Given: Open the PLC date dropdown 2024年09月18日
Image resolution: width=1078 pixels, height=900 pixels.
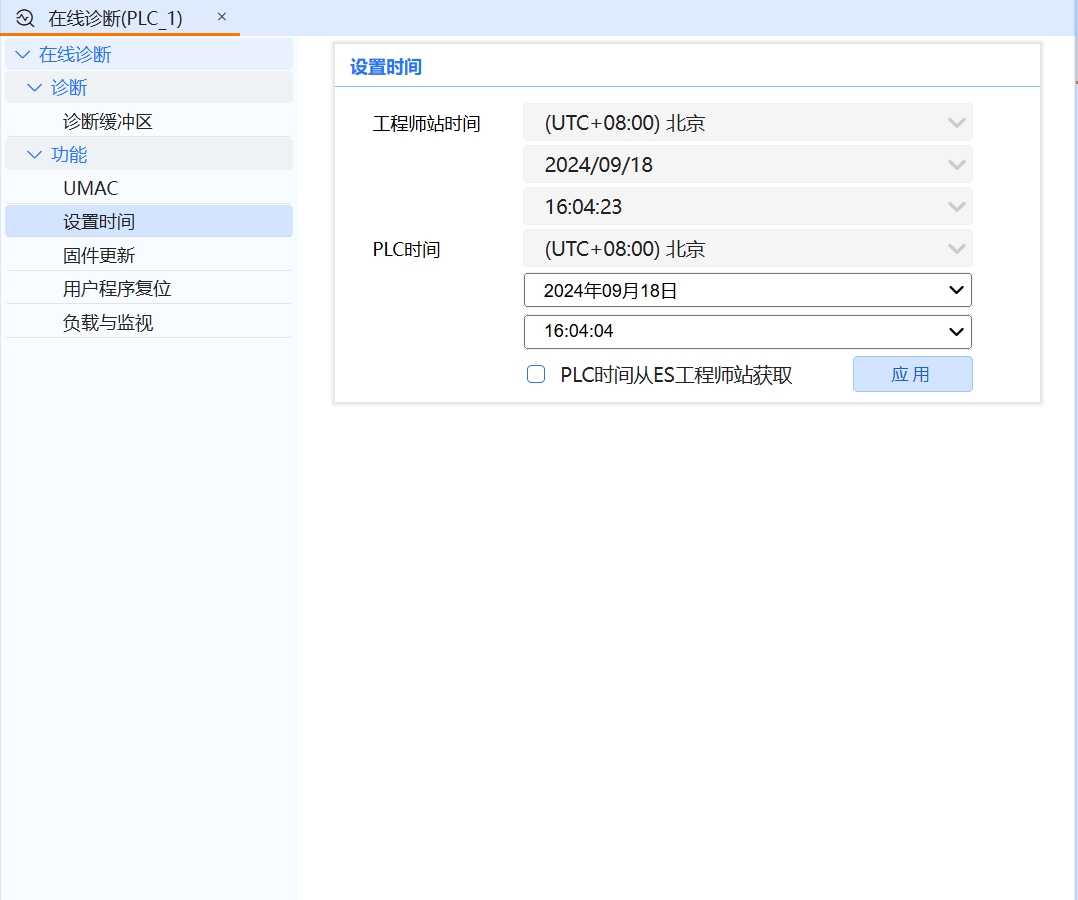Looking at the screenshot, I should click(x=747, y=290).
